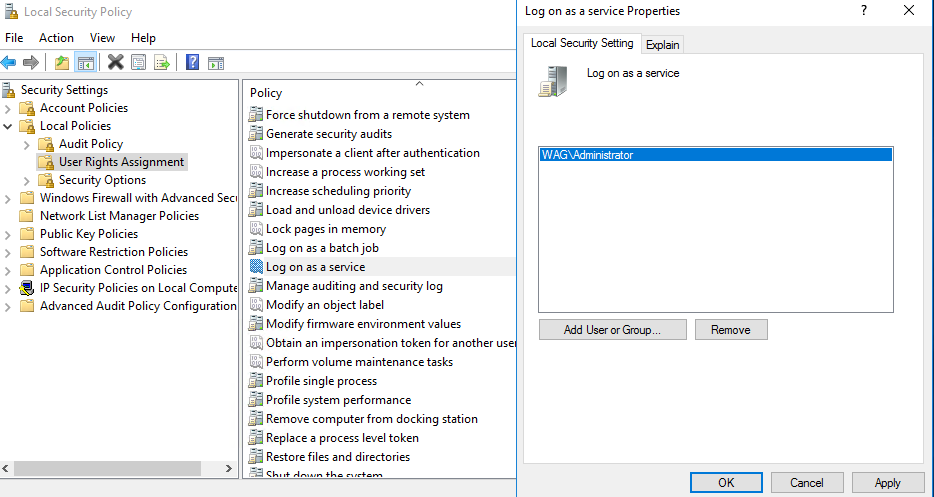This screenshot has height=497, width=934.
Task: Click the Export List toolbar icon
Action: pos(162,62)
